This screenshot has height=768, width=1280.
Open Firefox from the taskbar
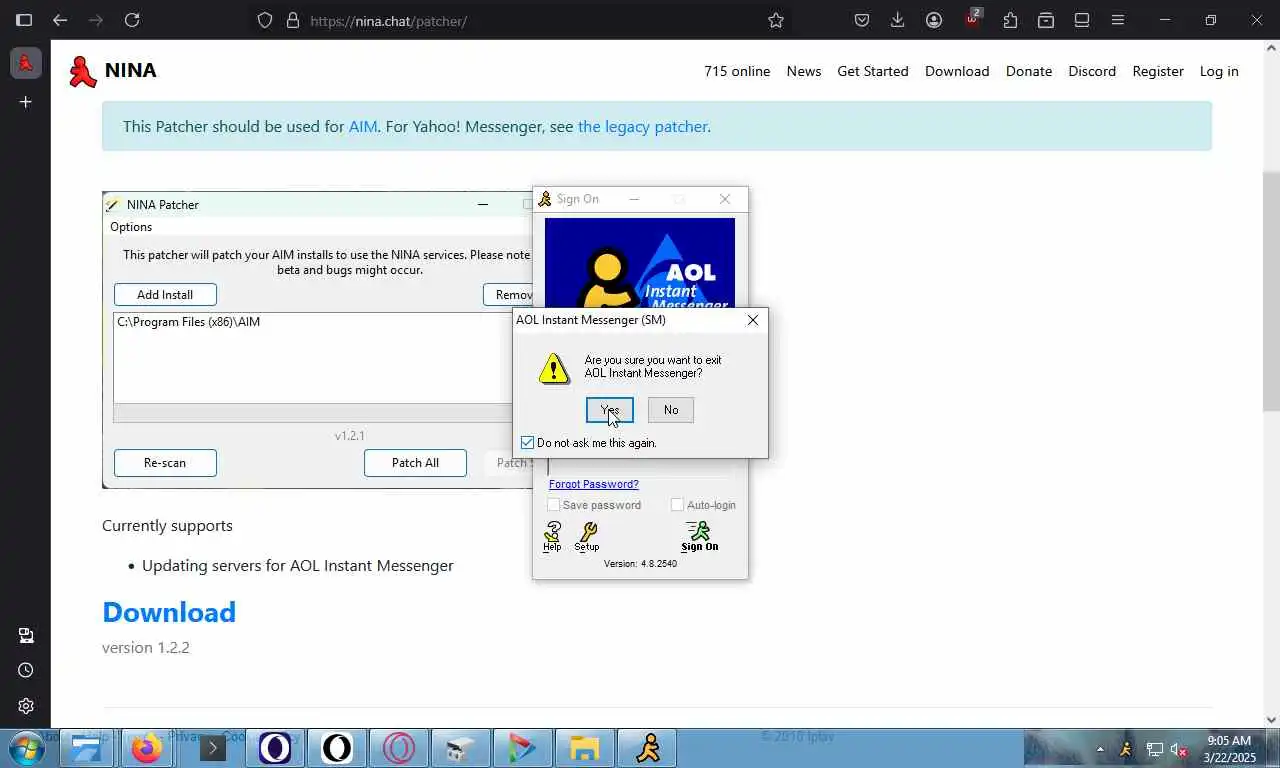pos(147,748)
